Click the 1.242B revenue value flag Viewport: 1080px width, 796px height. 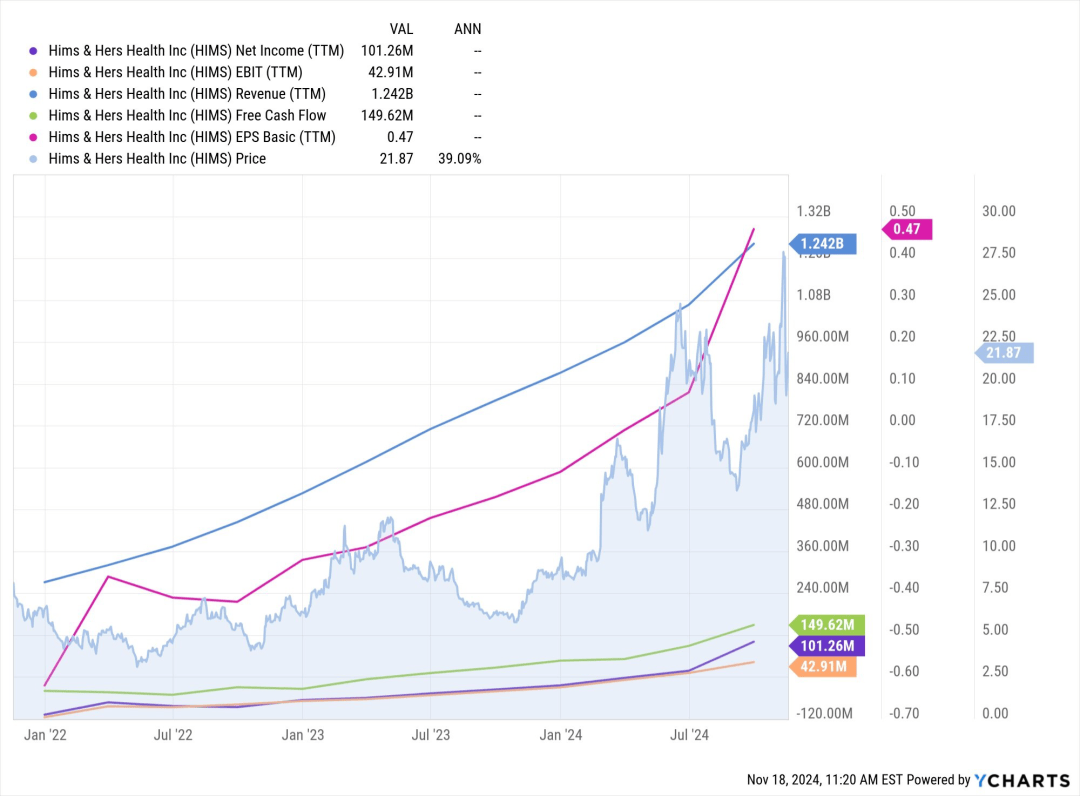click(823, 244)
